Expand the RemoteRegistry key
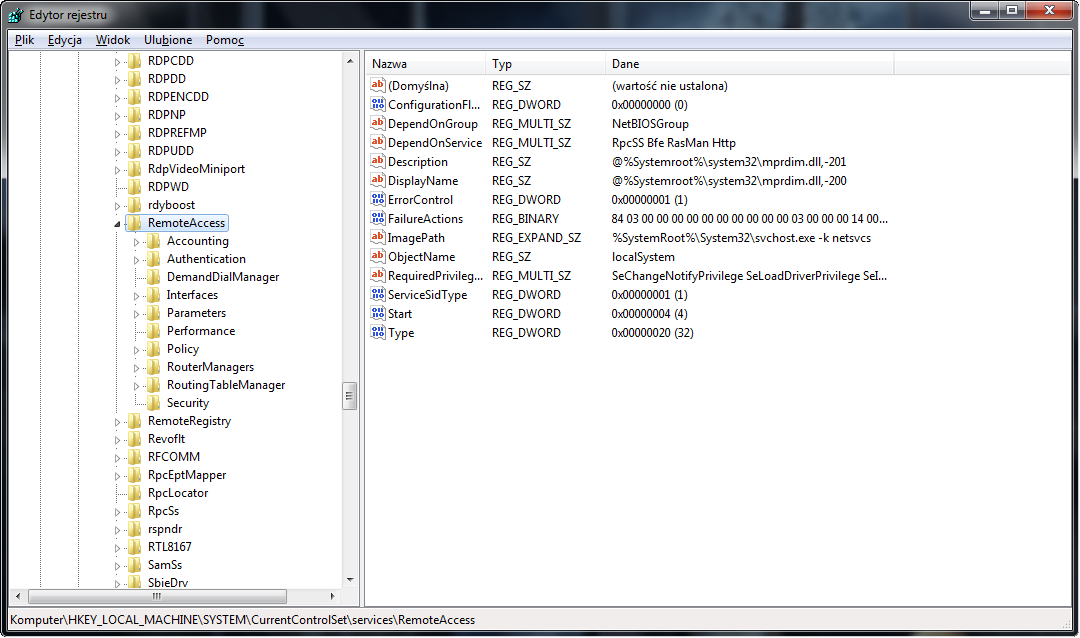 (117, 422)
